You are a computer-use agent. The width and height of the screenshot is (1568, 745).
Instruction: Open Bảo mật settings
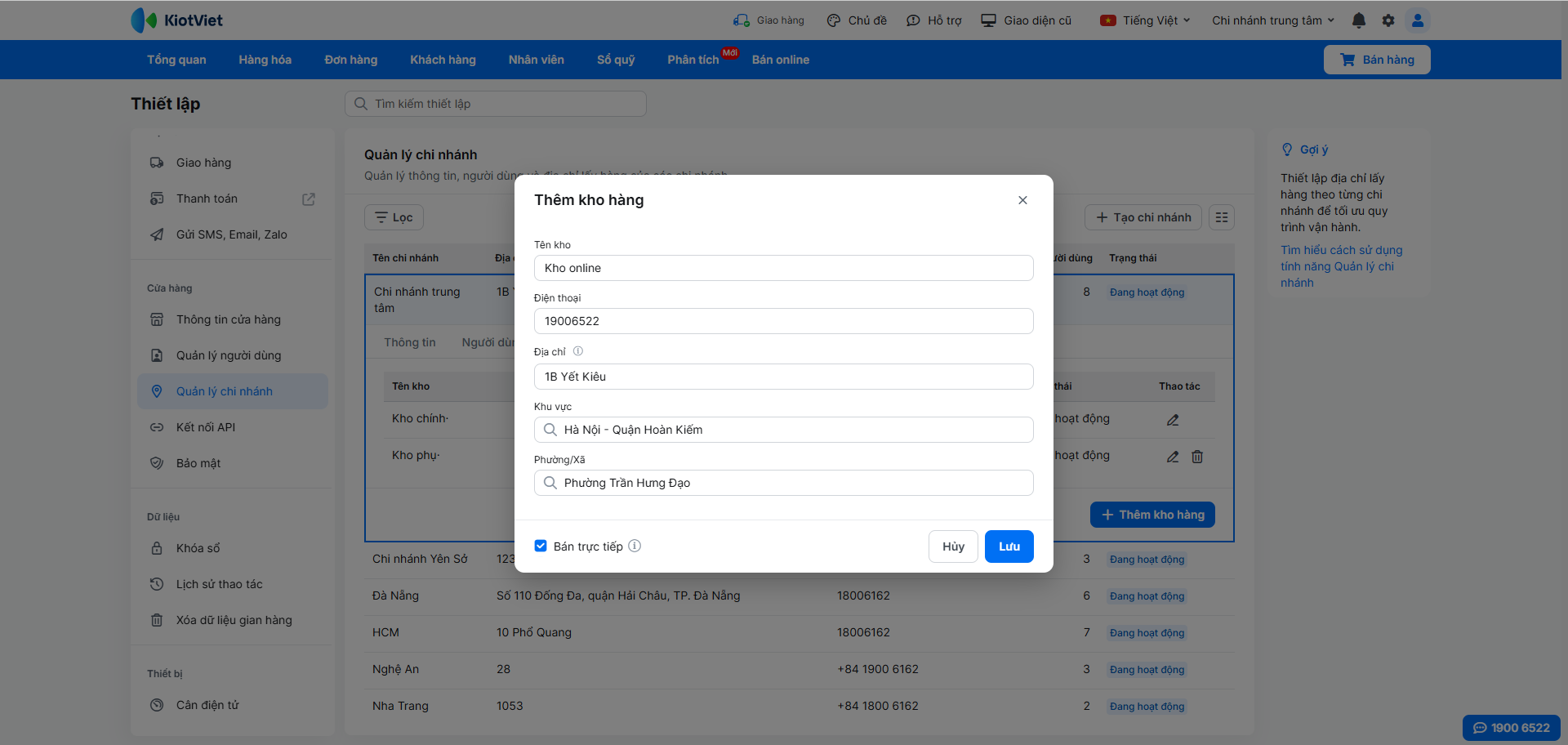[233, 463]
